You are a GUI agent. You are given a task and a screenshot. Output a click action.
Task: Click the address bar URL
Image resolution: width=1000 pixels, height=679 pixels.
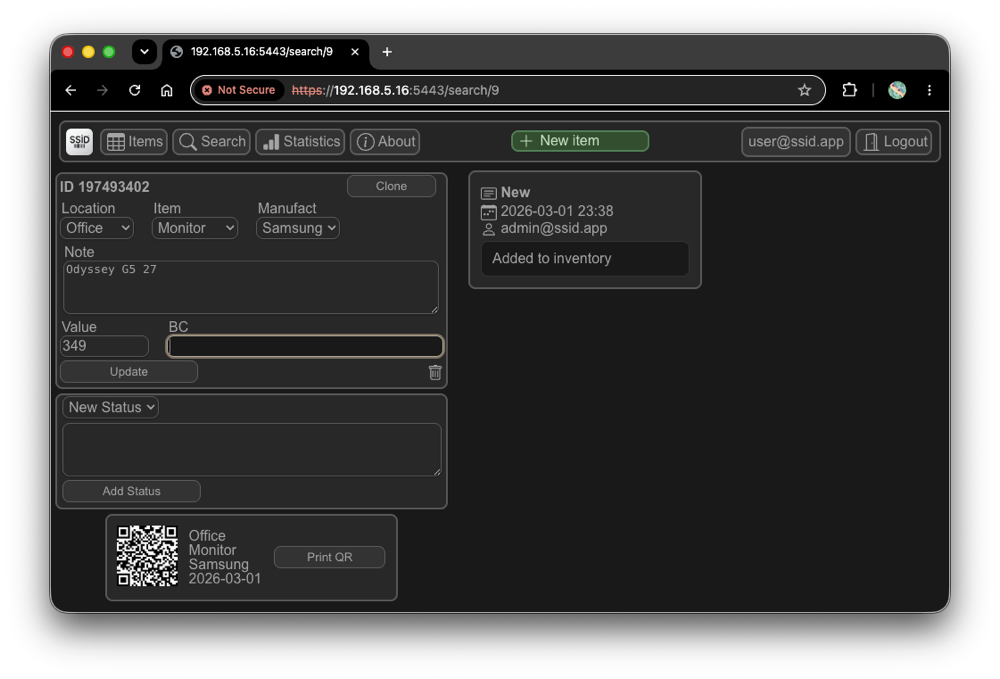395,91
